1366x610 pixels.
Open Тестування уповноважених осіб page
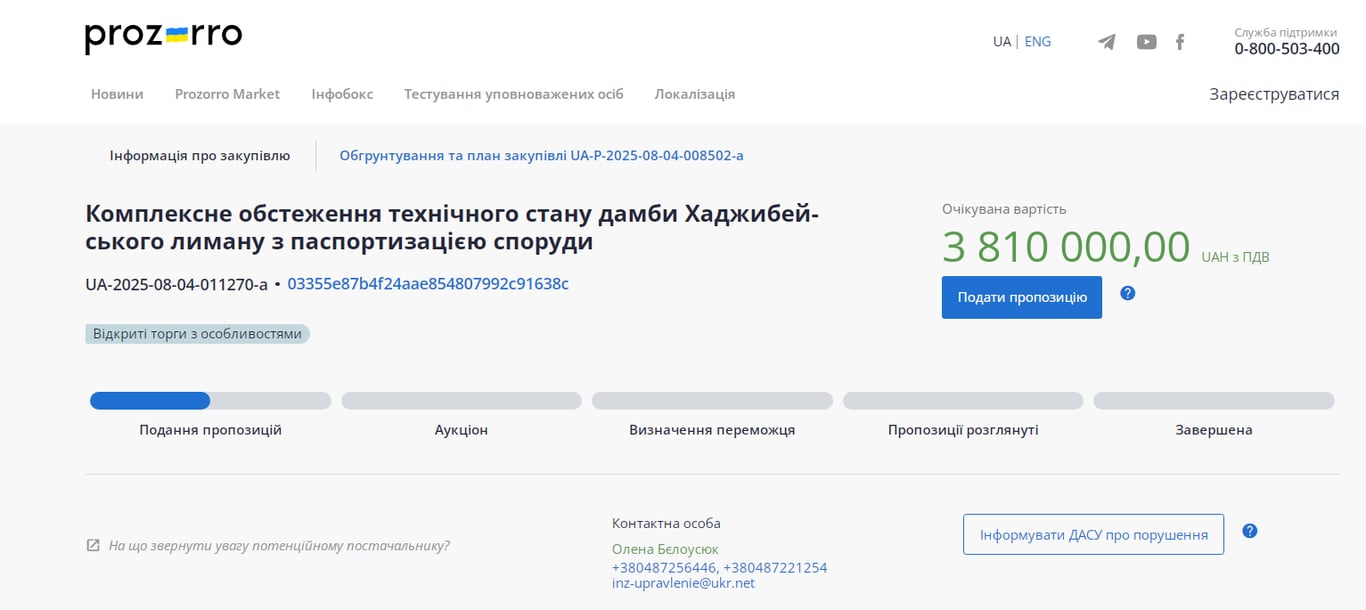coord(513,94)
